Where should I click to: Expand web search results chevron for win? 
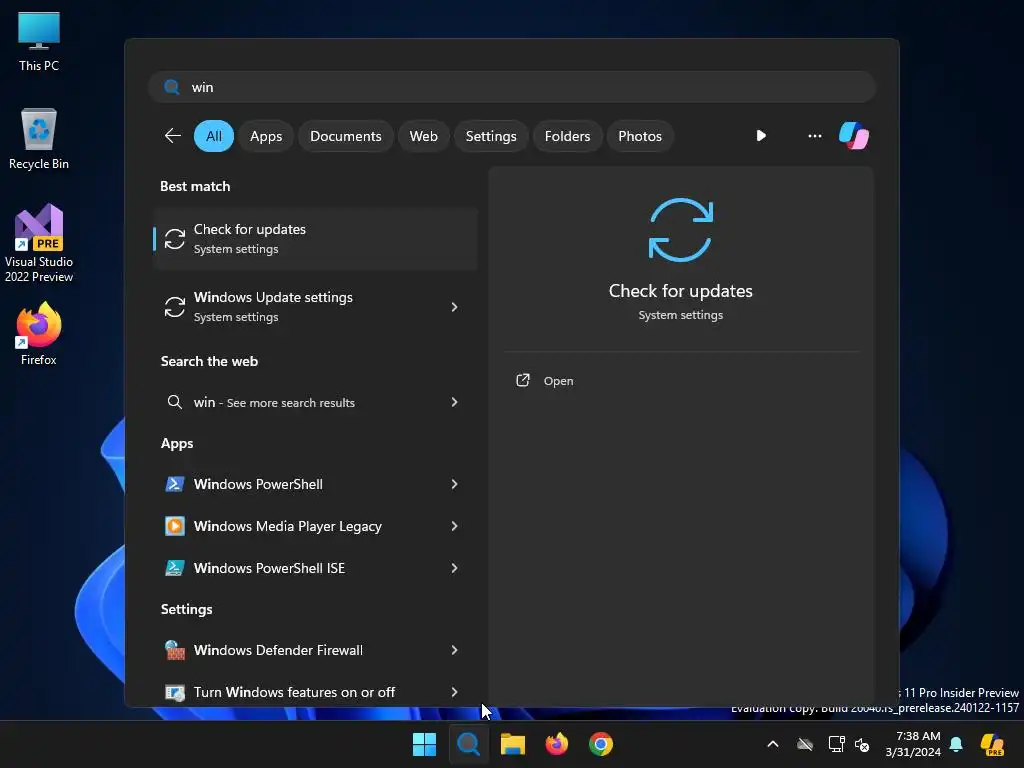455,402
